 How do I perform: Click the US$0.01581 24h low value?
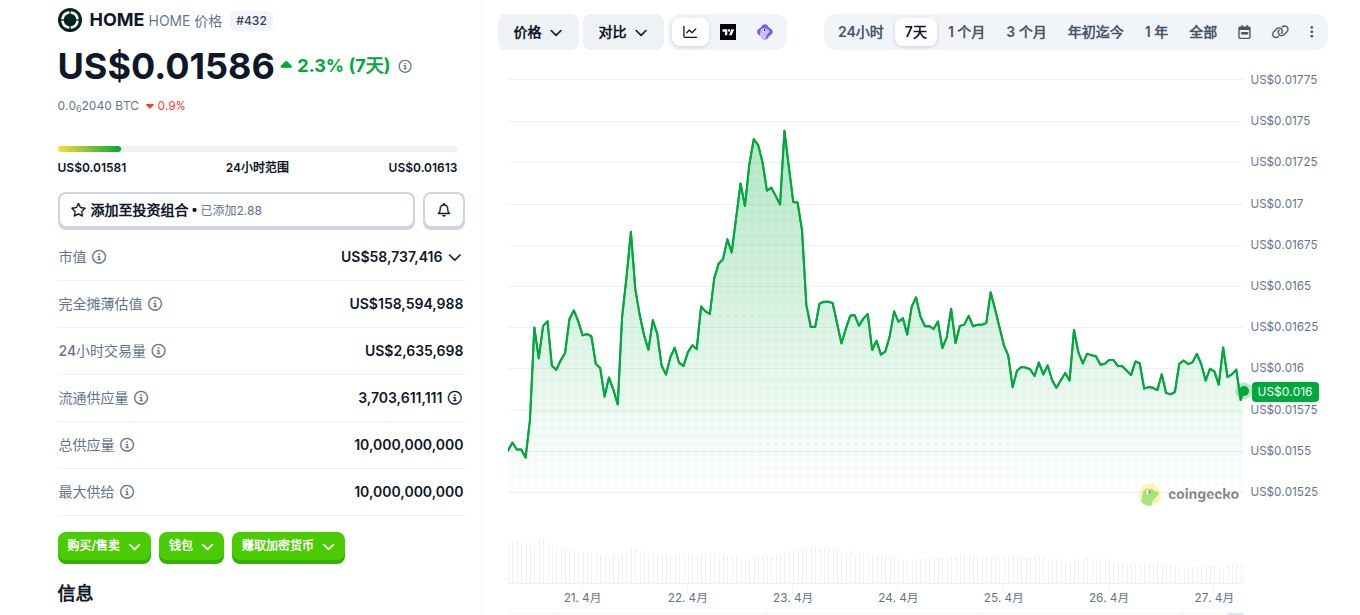pyautogui.click(x=92, y=168)
